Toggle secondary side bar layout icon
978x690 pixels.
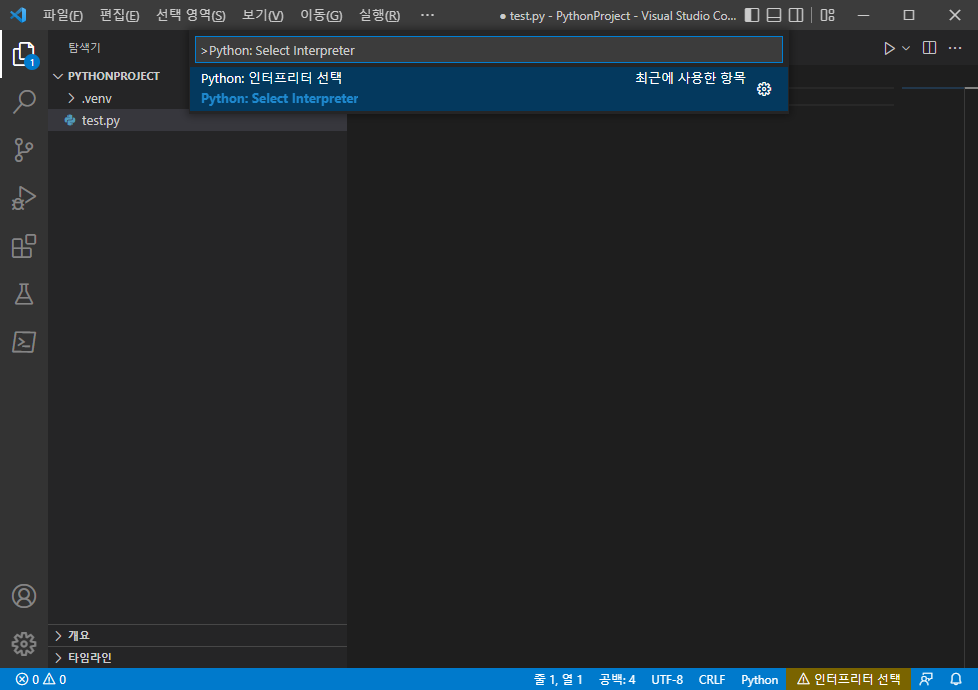(796, 15)
